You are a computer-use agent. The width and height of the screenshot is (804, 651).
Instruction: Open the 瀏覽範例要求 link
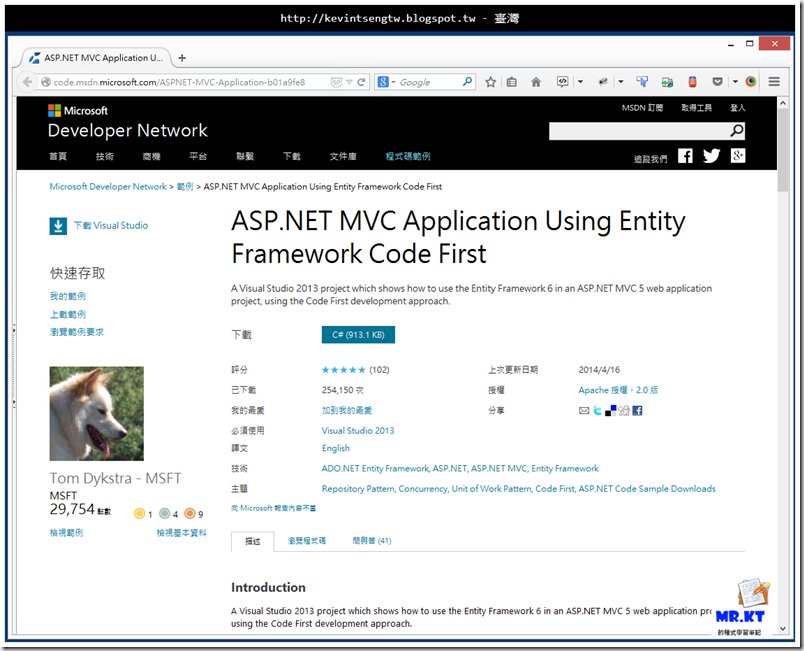coord(76,332)
